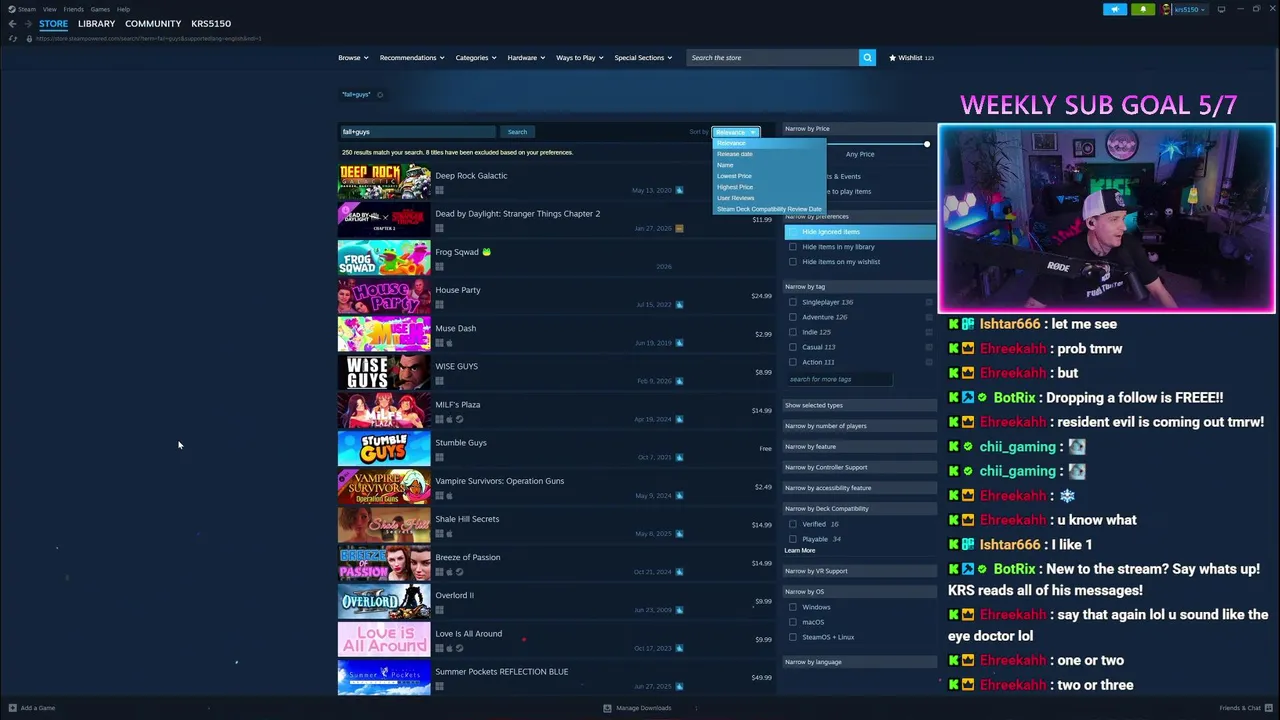The height and width of the screenshot is (720, 1280).
Task: Open the Deep Rock Galactic title
Action: click(x=471, y=176)
